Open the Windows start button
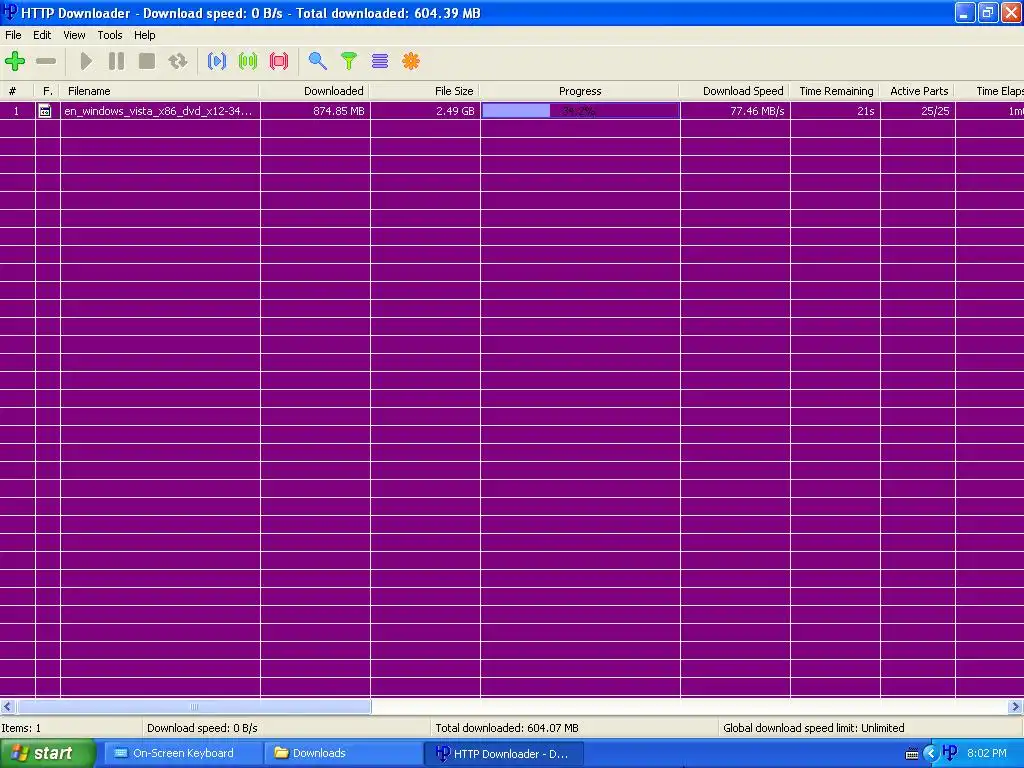This screenshot has width=1024, height=768. [x=48, y=754]
